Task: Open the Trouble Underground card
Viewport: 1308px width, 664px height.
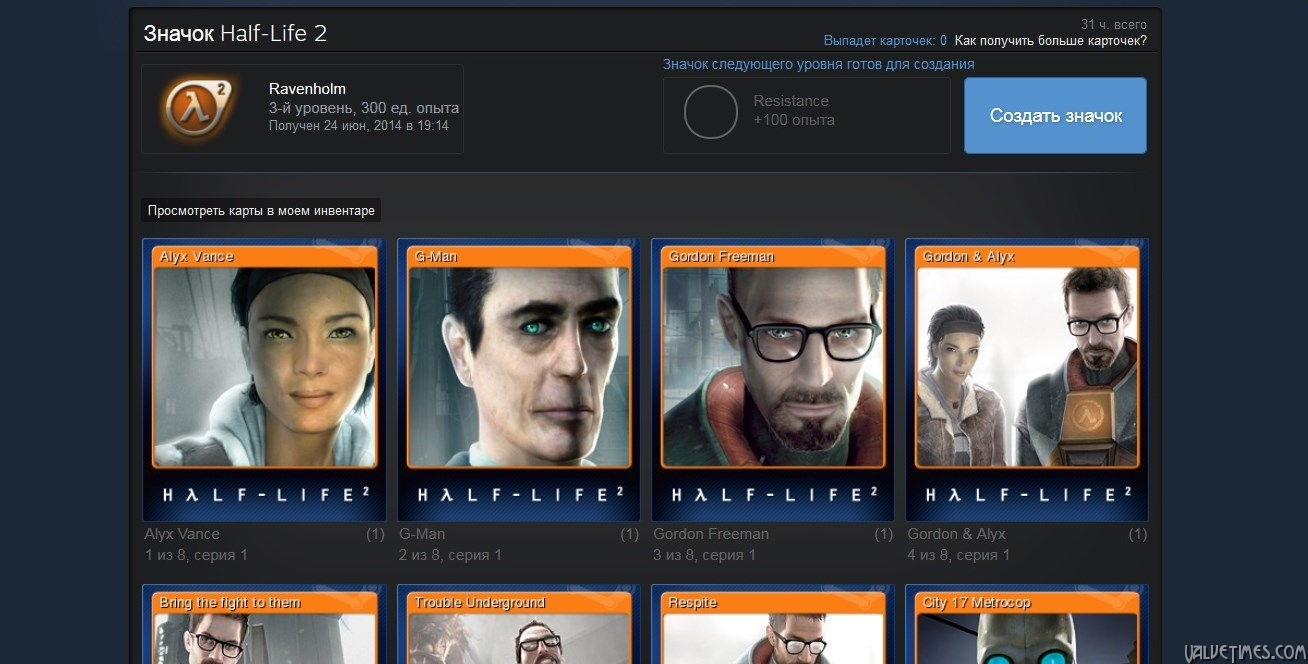Action: [x=518, y=625]
